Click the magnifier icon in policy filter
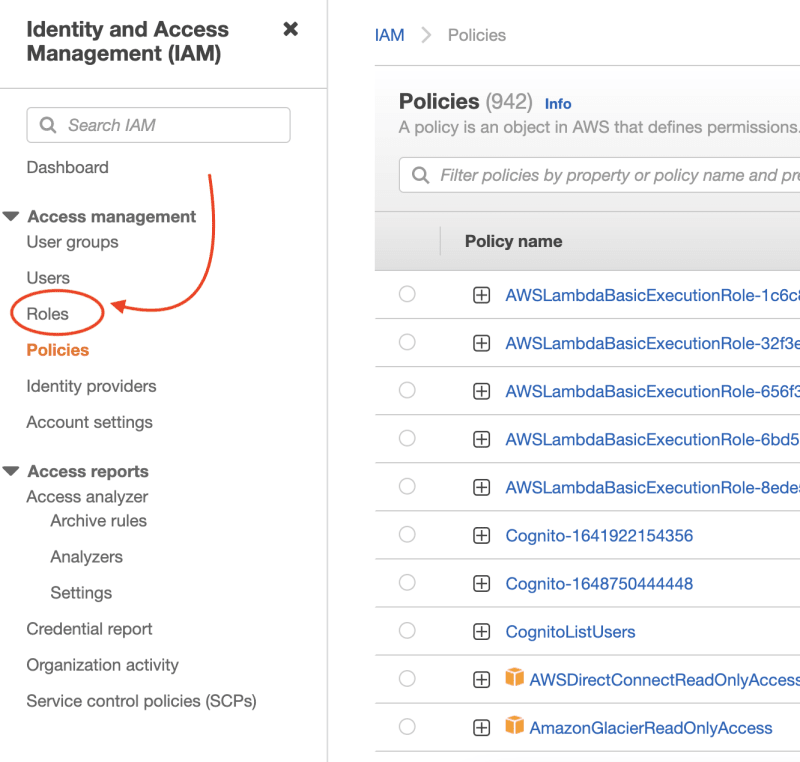The height and width of the screenshot is (762, 800). pyautogui.click(x=420, y=175)
